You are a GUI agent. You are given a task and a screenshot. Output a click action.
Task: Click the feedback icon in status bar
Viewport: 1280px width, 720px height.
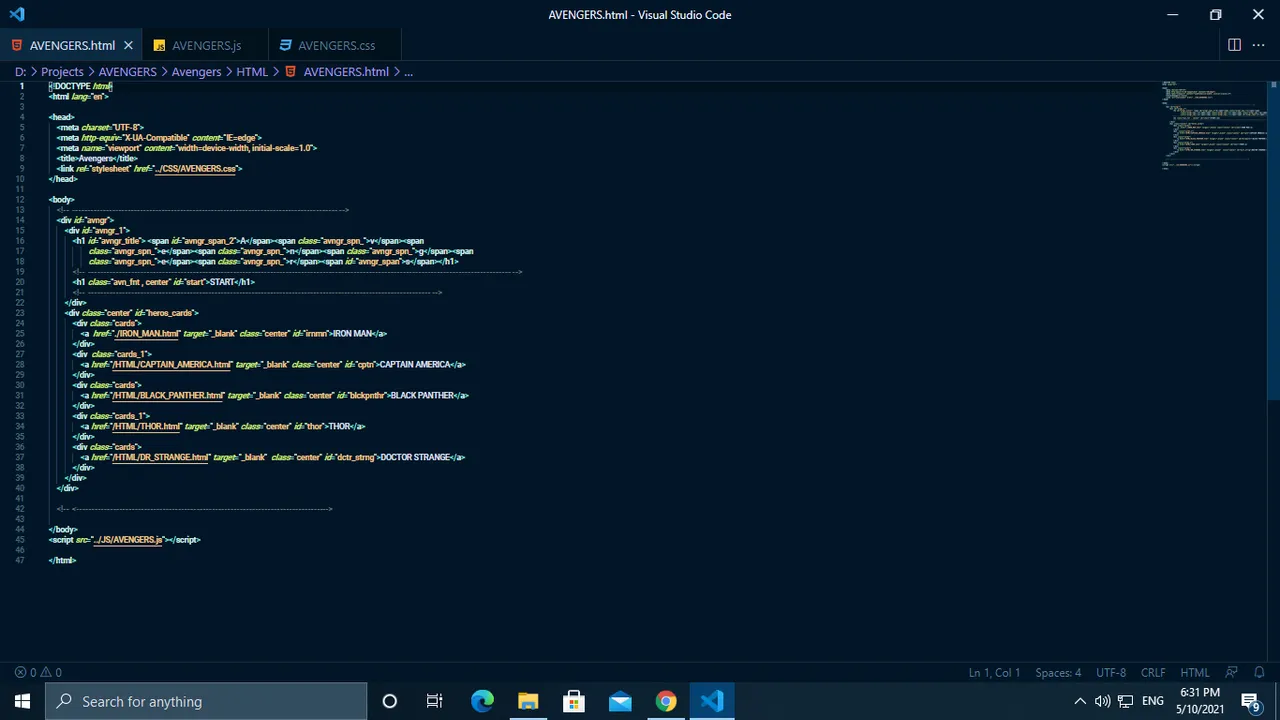[1232, 673]
